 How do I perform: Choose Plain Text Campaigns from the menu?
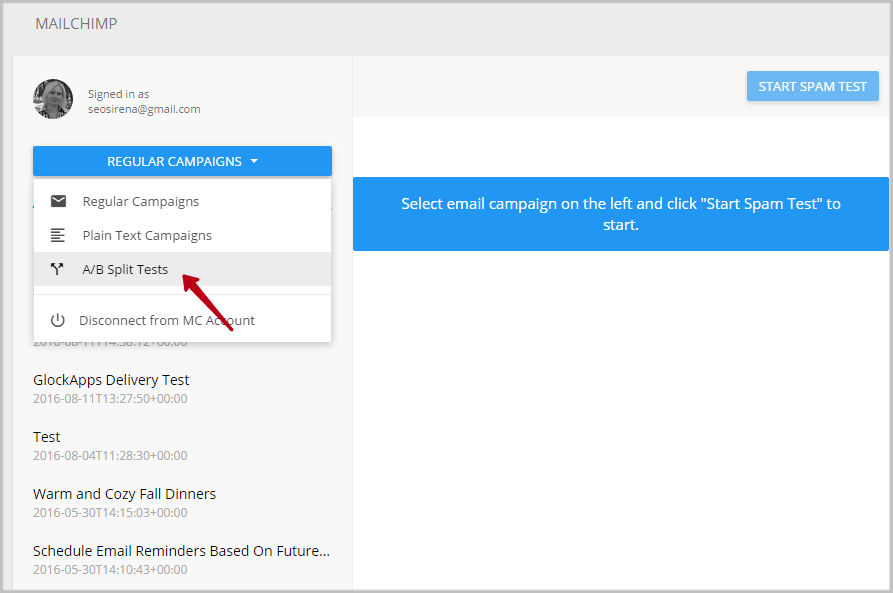coord(182,235)
